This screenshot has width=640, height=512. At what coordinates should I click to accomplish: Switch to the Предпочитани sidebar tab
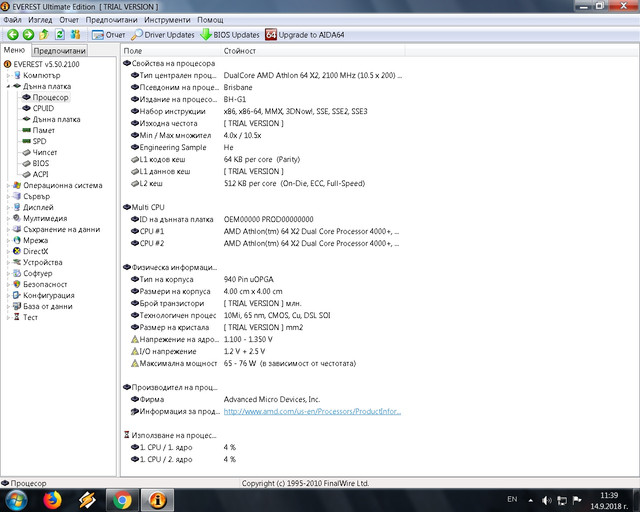coord(59,51)
